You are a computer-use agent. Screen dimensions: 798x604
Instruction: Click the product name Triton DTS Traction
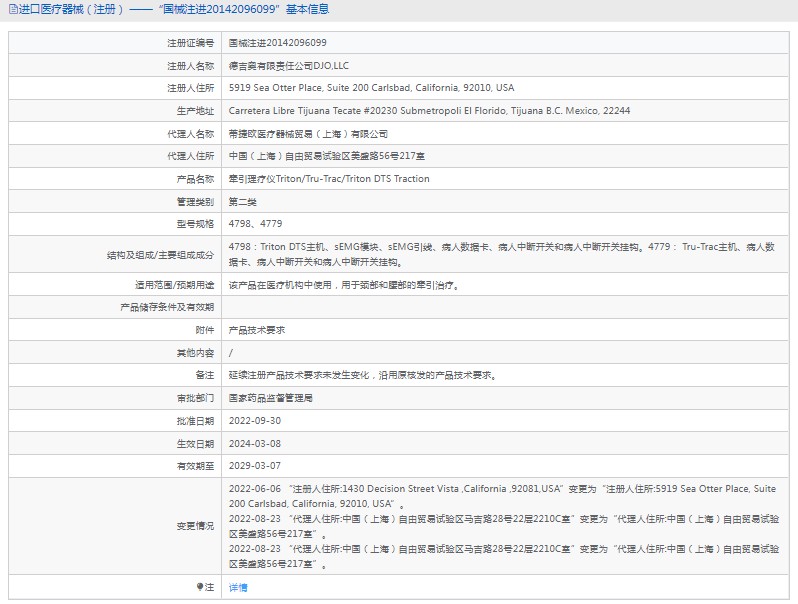pos(329,179)
